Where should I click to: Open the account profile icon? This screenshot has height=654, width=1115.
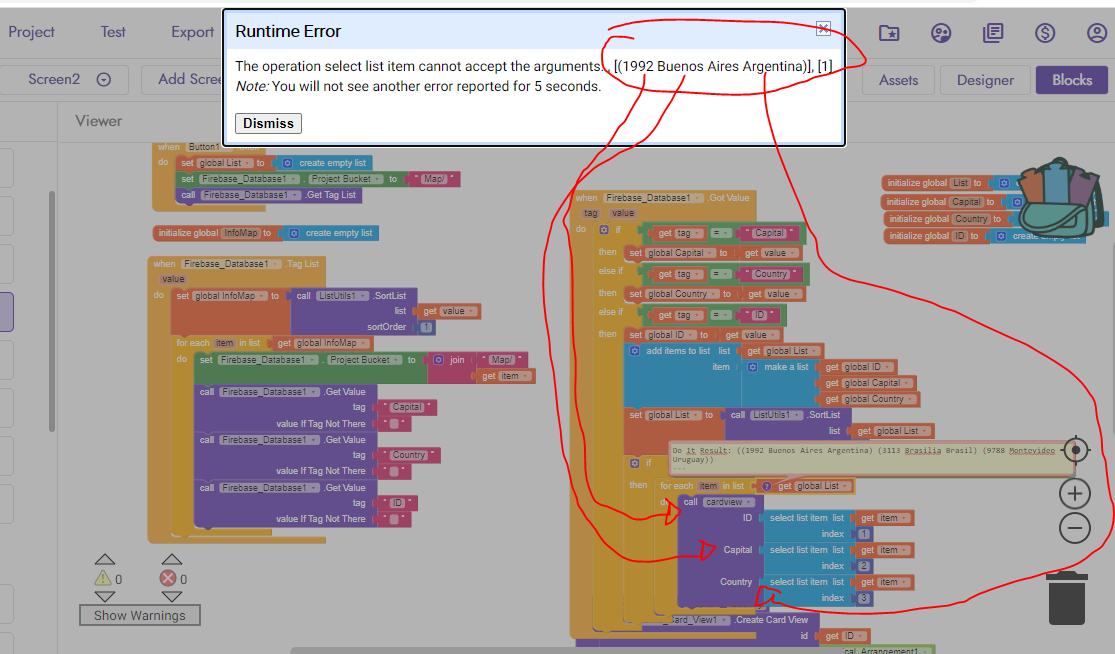(x=1097, y=32)
